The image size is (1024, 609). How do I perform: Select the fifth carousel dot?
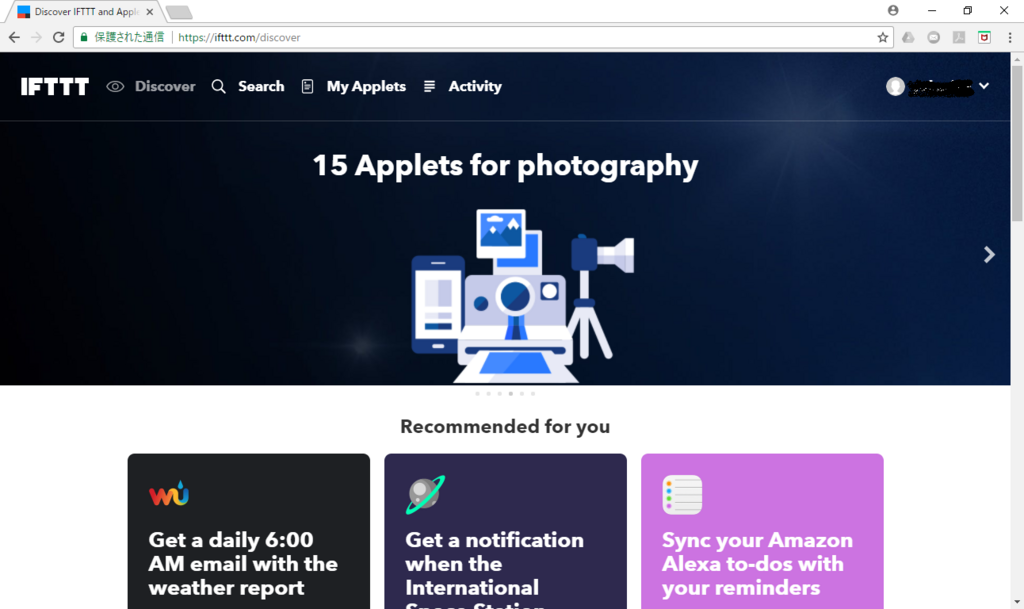click(x=522, y=394)
